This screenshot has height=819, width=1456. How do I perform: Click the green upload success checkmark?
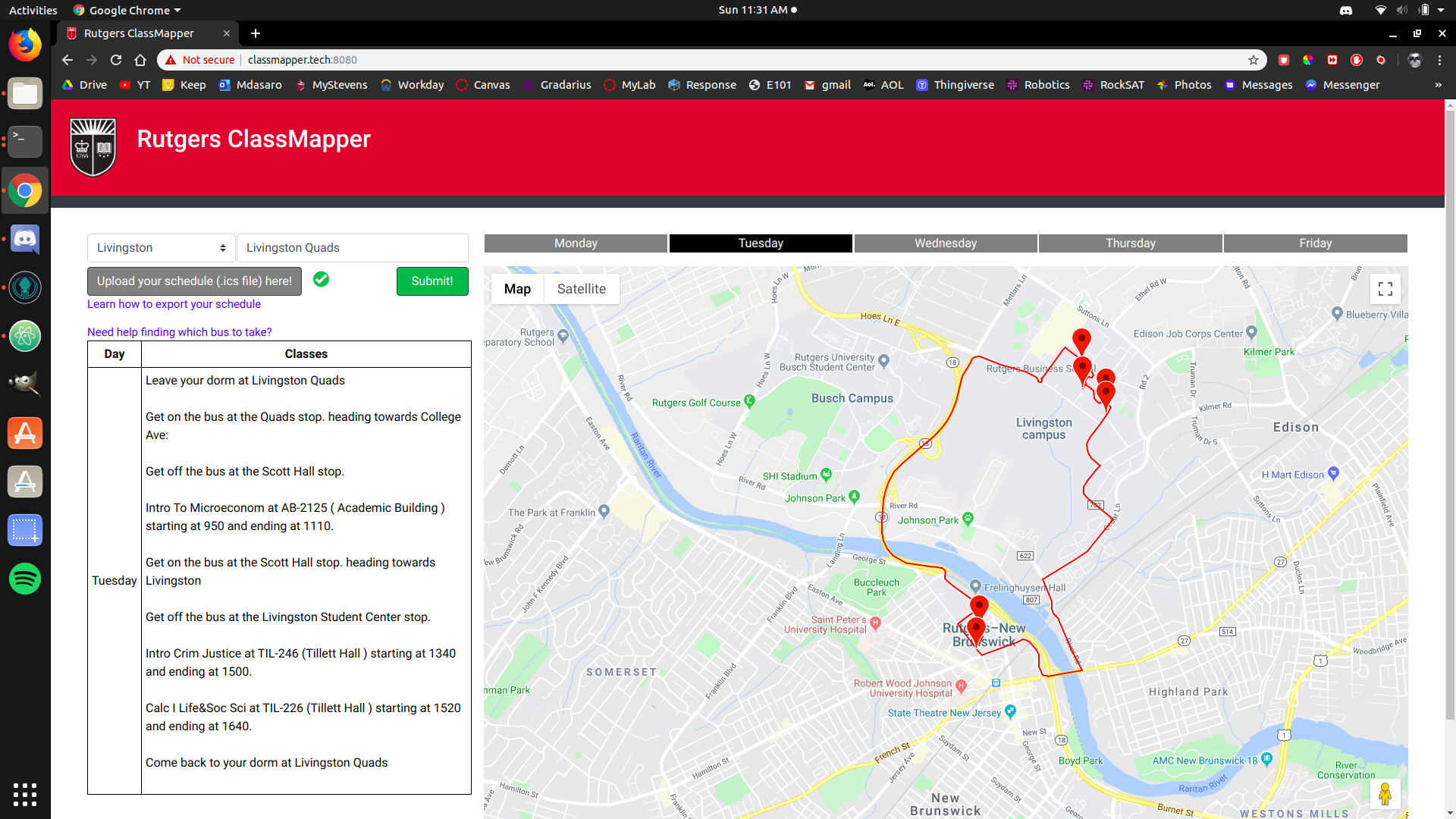pos(321,280)
